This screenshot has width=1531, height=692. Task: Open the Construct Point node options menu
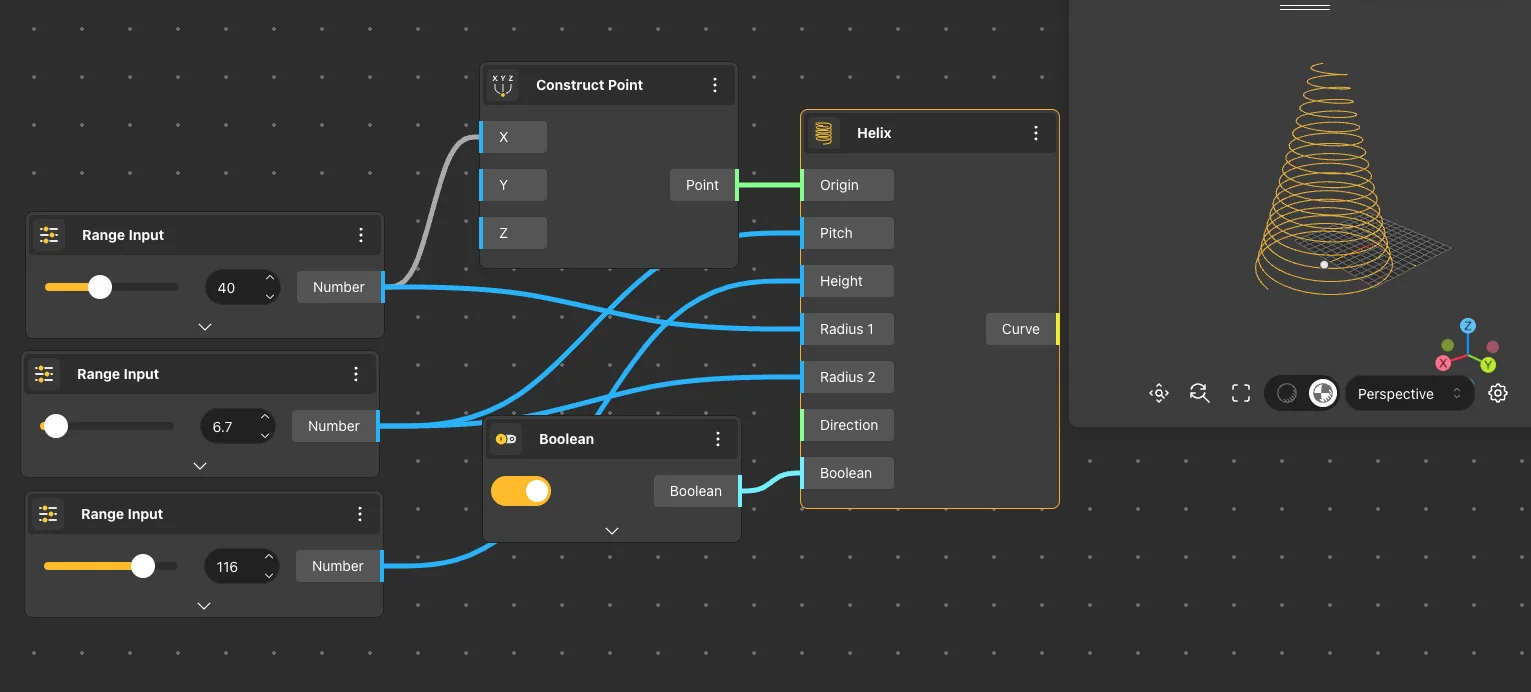715,86
